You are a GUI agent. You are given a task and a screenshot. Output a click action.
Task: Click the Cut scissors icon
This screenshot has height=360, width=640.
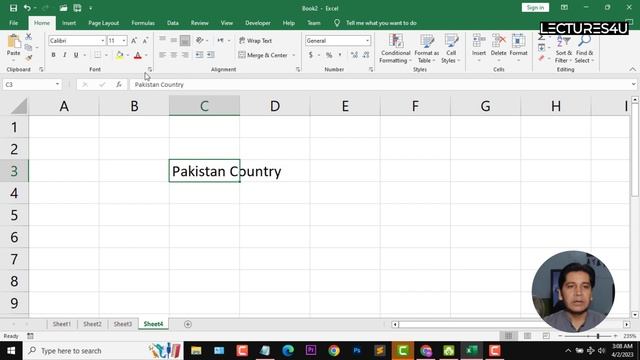click(29, 37)
